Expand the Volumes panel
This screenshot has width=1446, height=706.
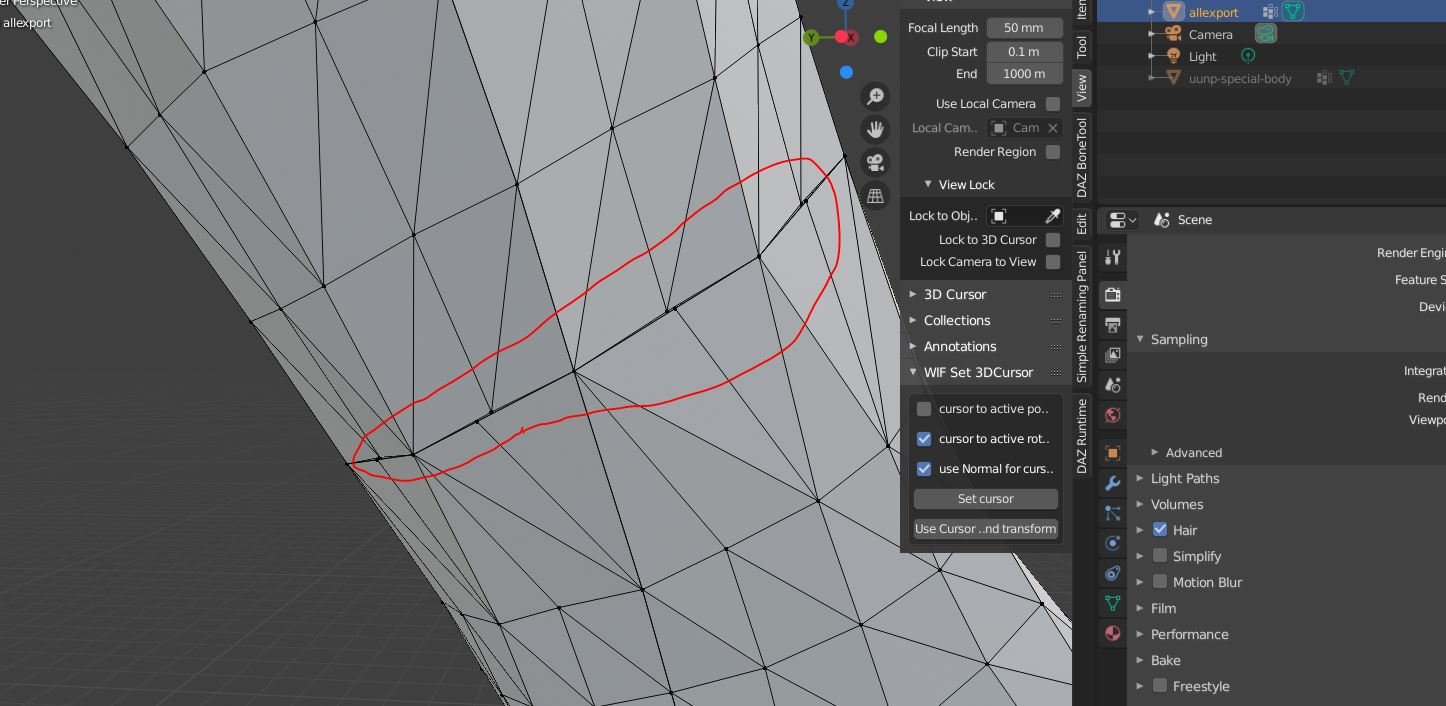(1140, 504)
